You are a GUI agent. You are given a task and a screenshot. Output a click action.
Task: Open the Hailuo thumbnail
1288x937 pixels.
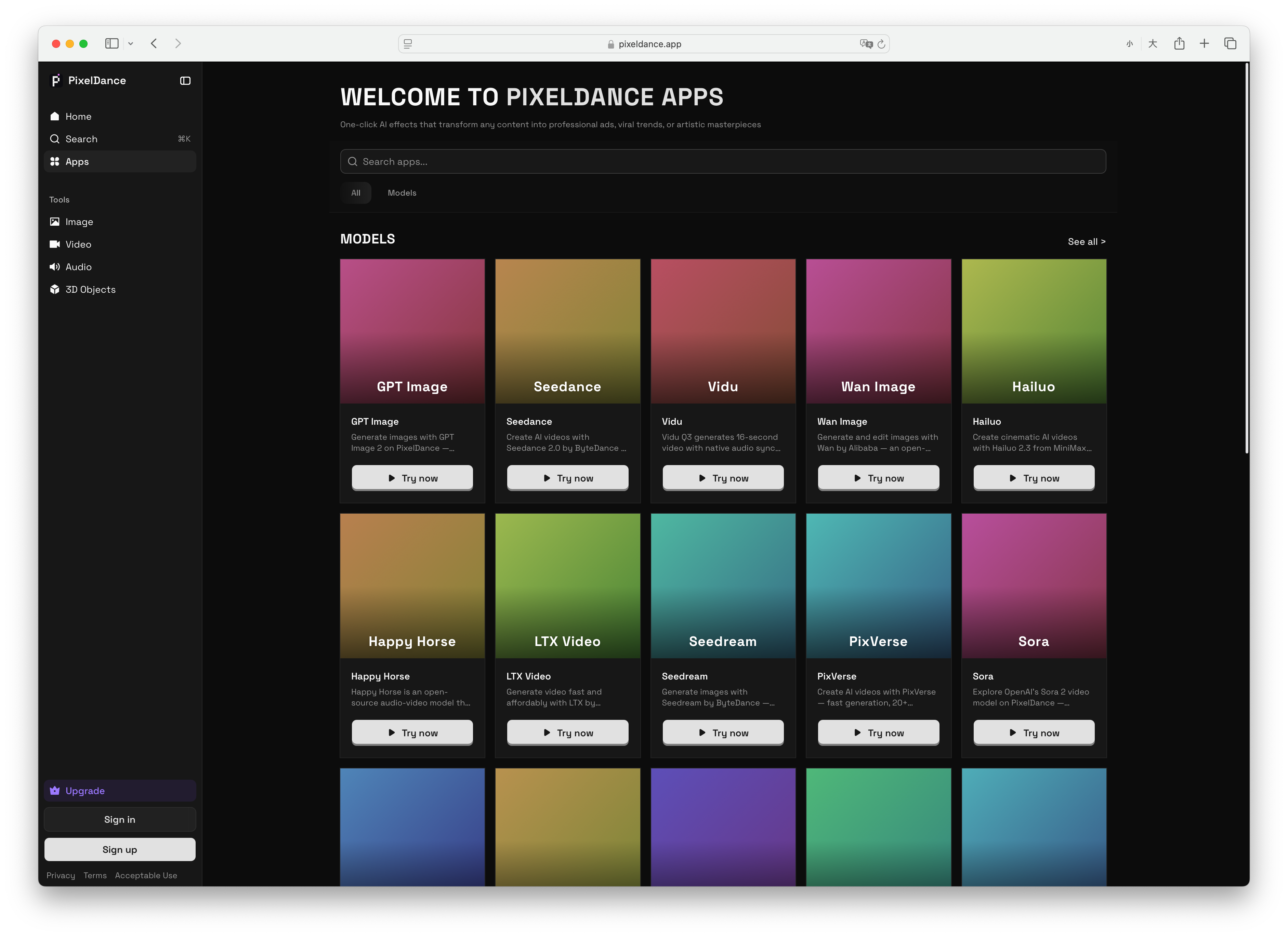tap(1034, 332)
